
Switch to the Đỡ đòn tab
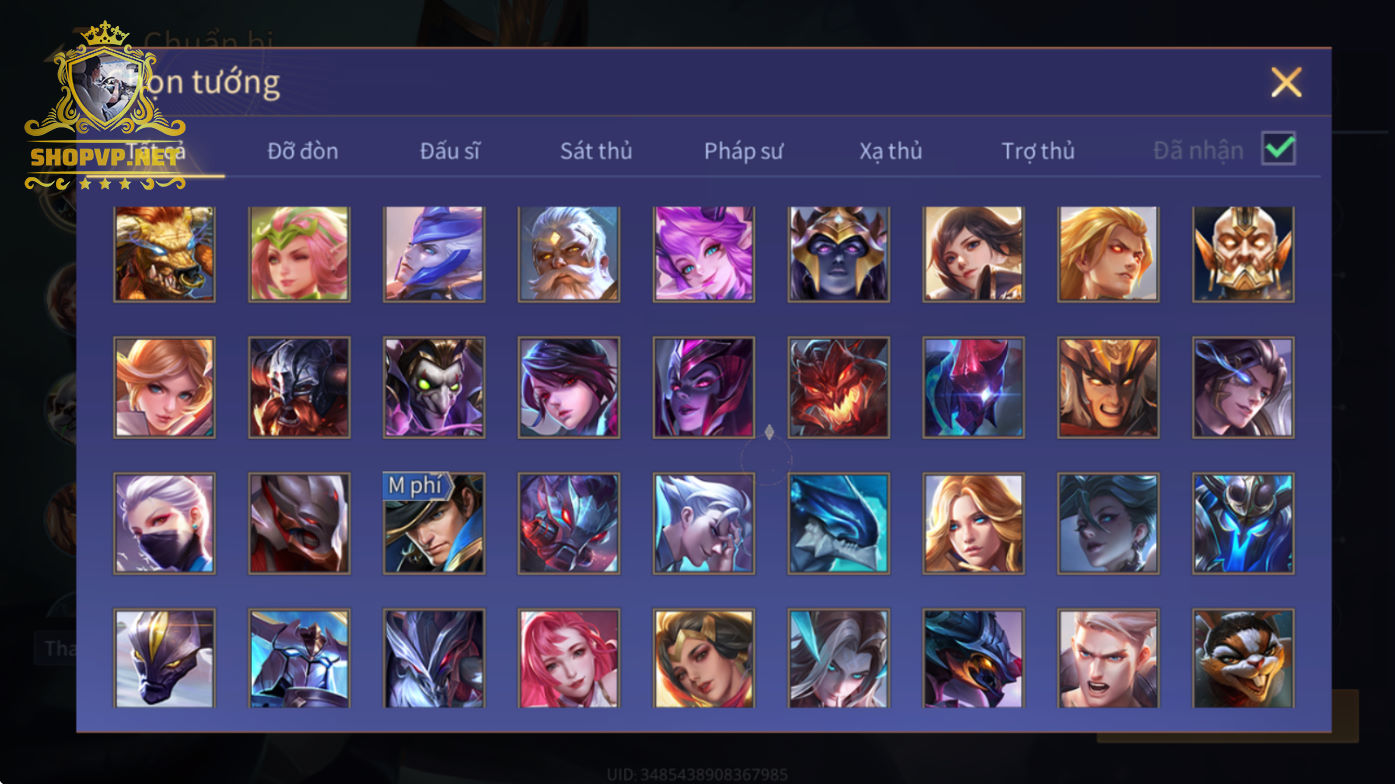[x=303, y=151]
